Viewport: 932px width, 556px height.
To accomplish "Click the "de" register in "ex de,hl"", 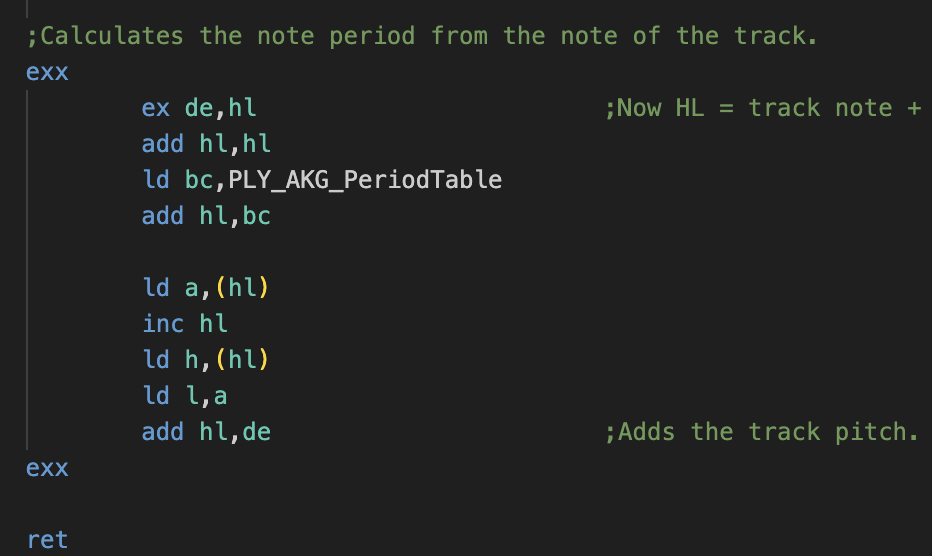I will (198, 108).
